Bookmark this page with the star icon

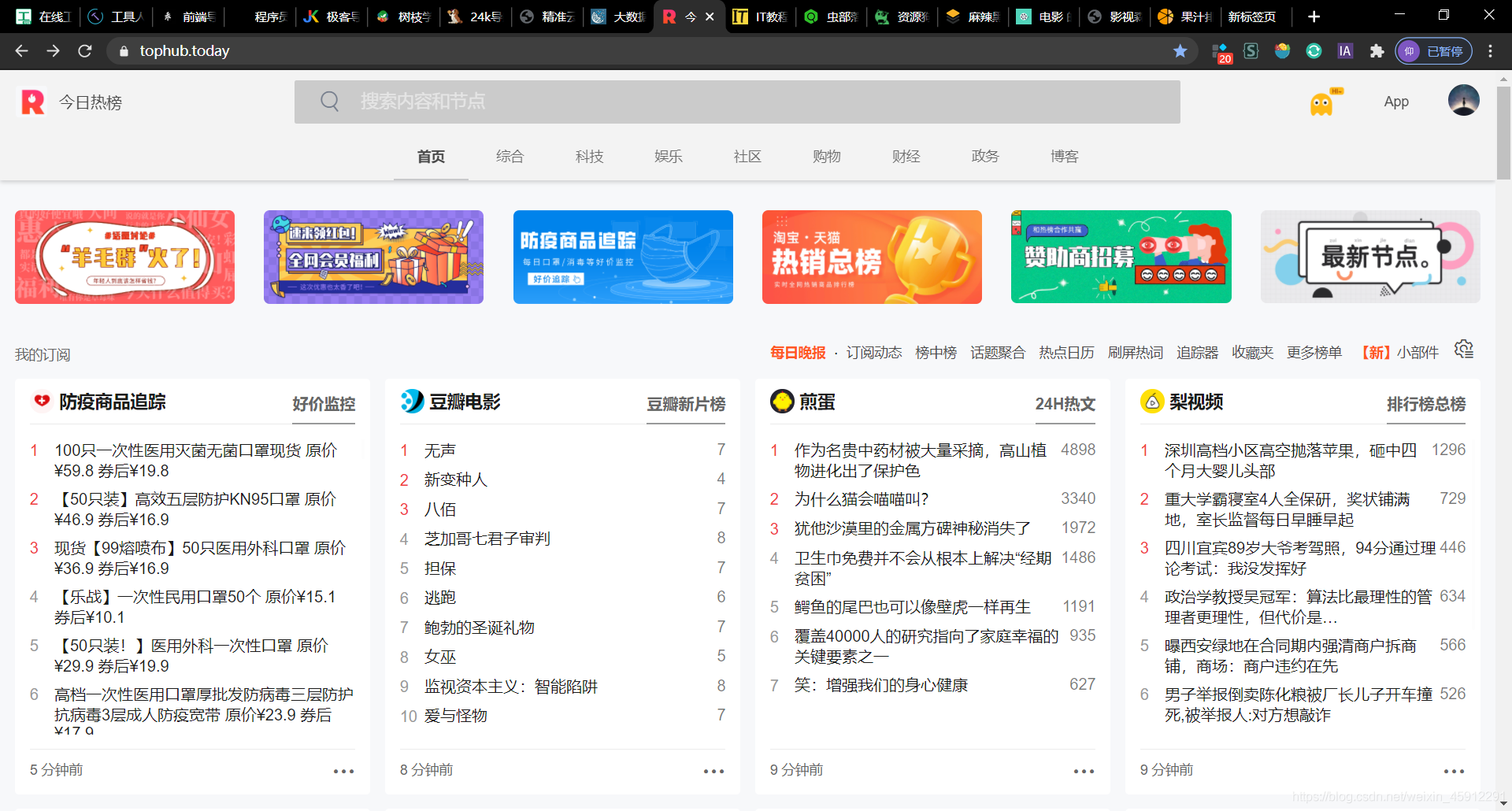(x=1180, y=51)
